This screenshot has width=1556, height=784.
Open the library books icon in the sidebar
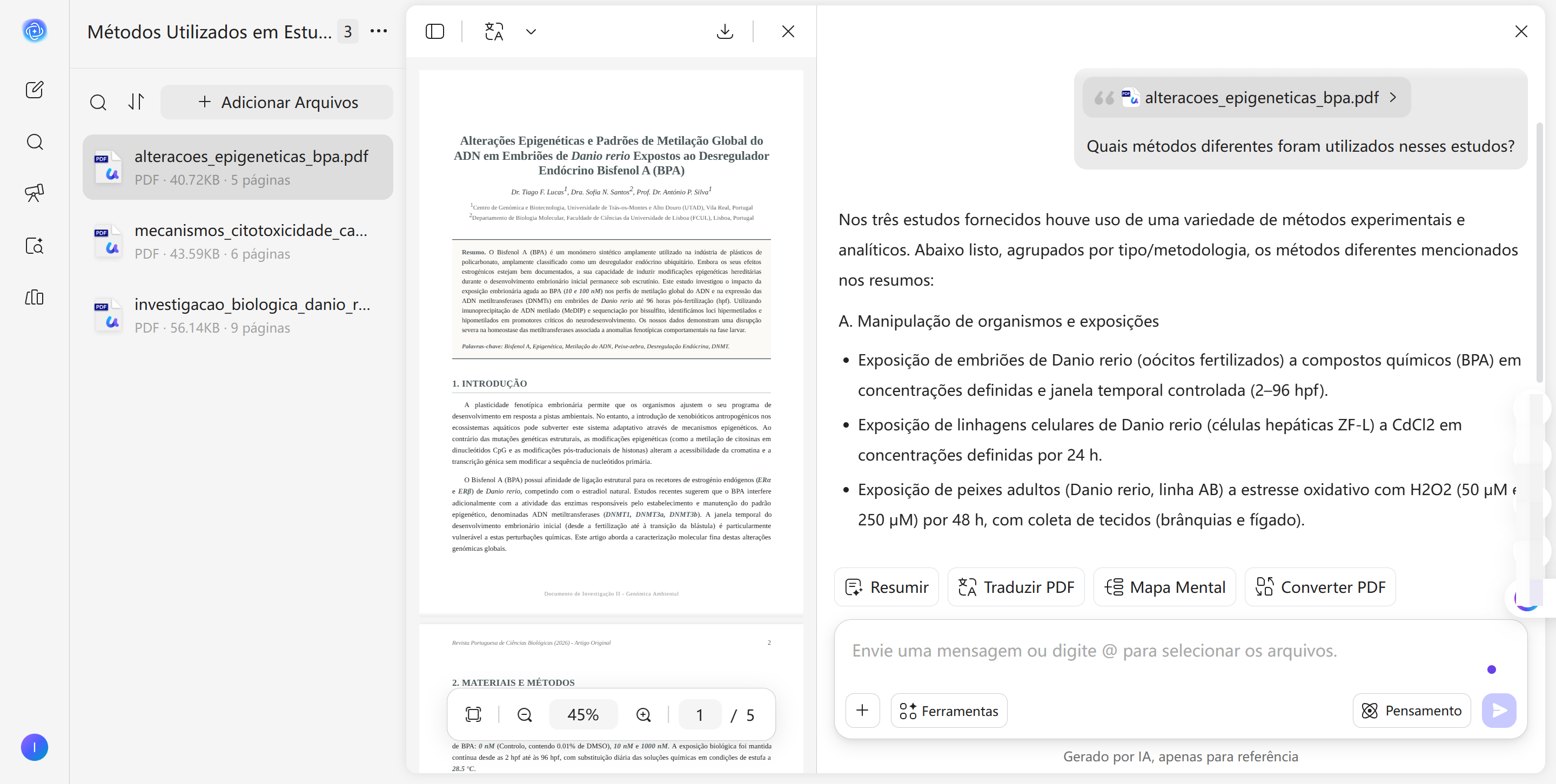coord(35,298)
